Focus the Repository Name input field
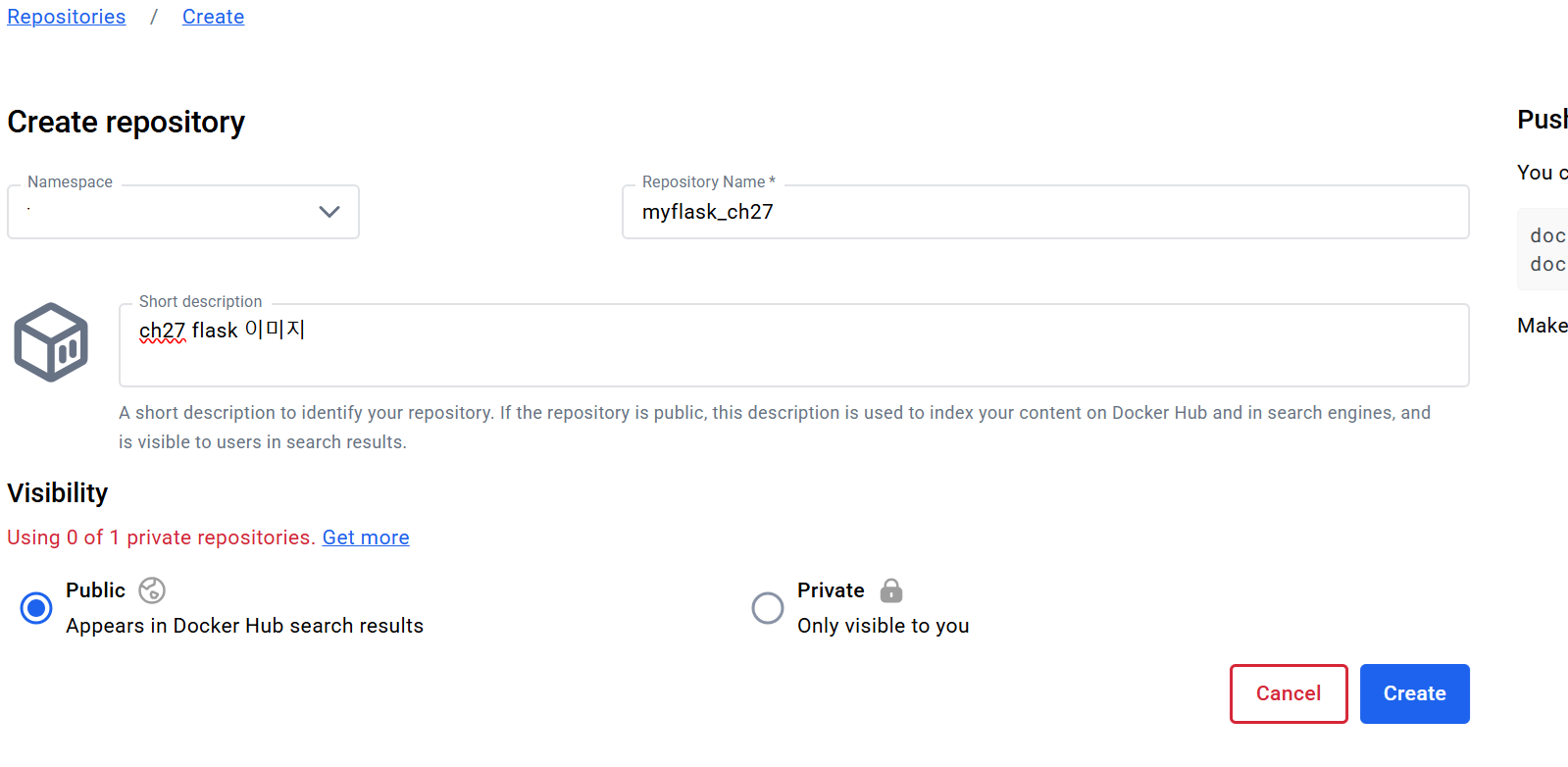 [1045, 212]
